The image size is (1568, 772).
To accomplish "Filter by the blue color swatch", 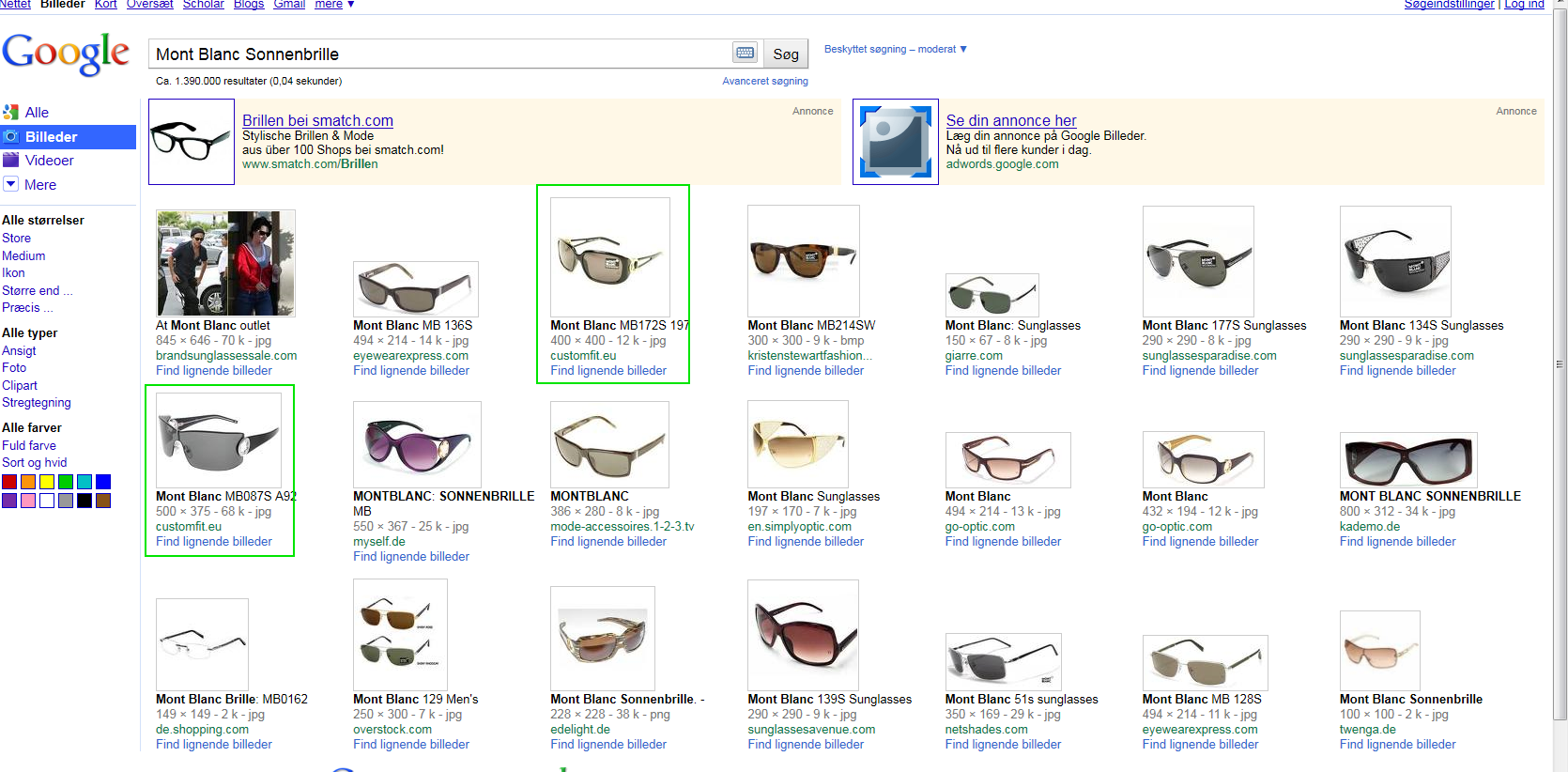I will tap(103, 482).
